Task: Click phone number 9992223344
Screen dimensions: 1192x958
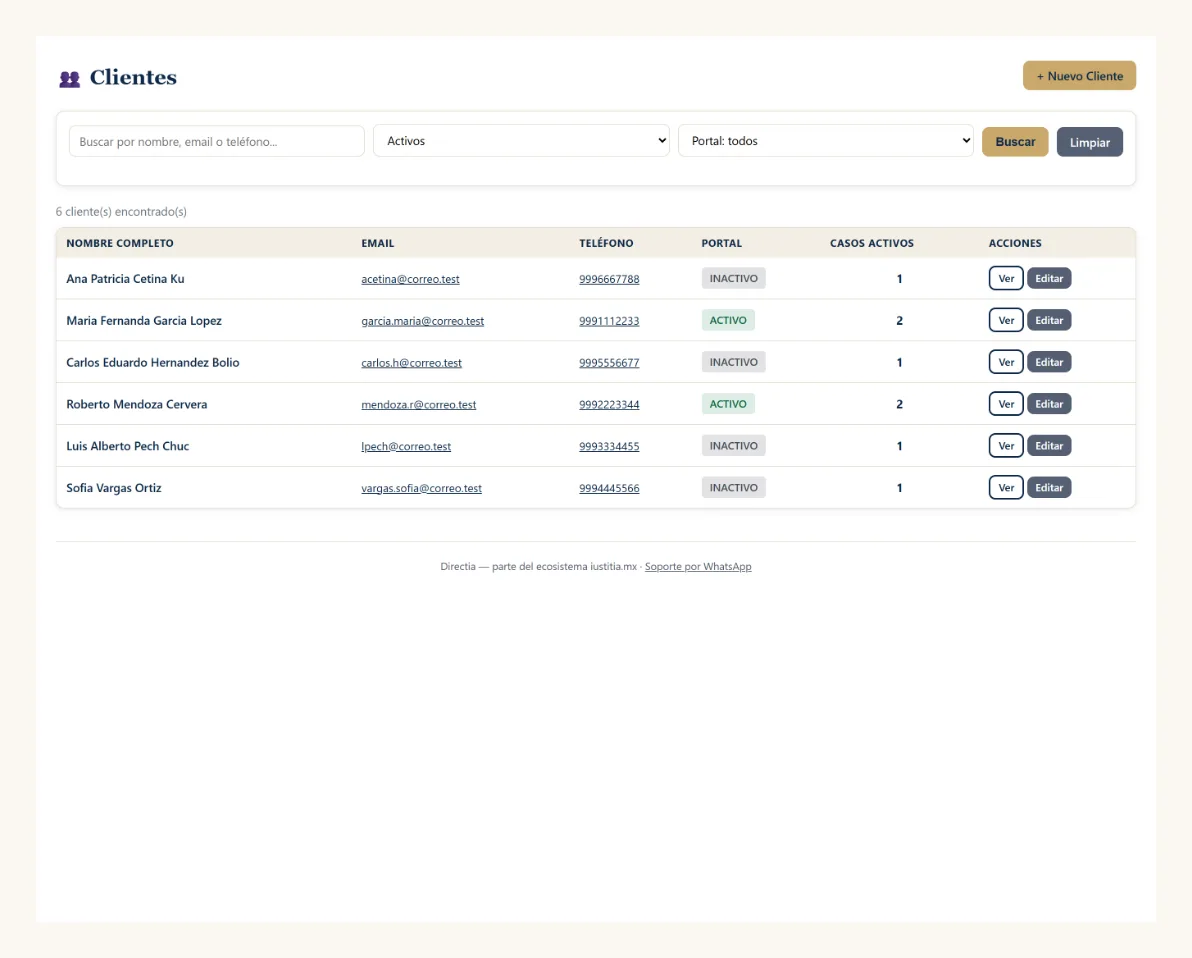Action: coord(609,404)
